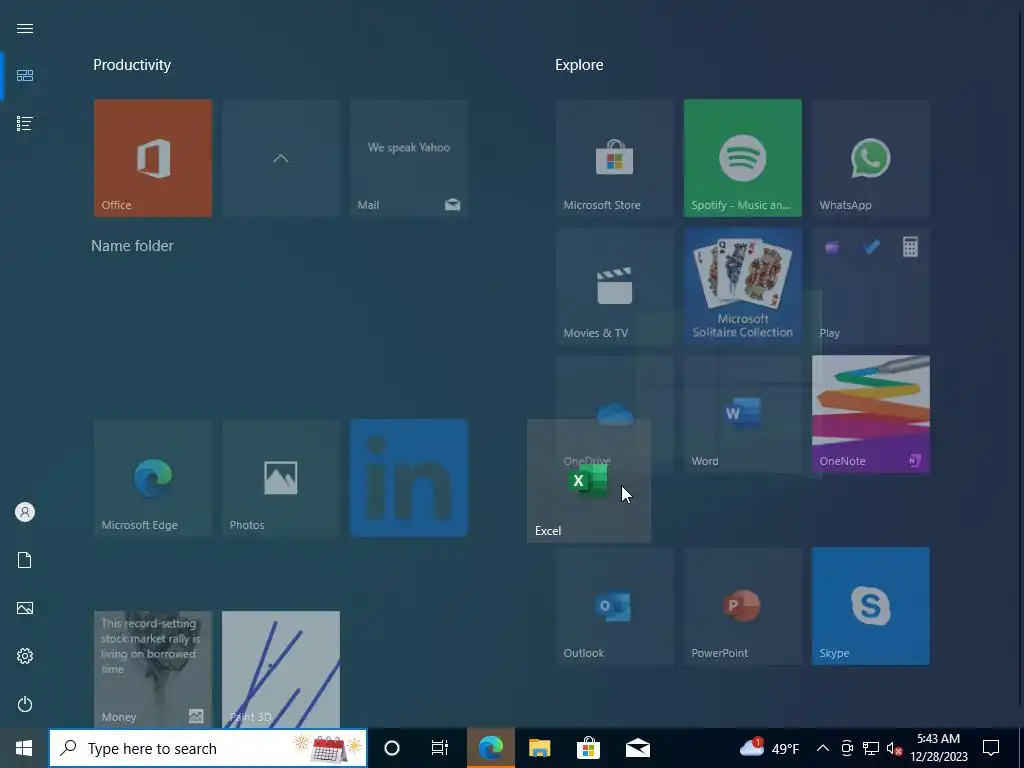Open Microsoft Store from the taskbar
Screen dimensions: 1024x768
pyautogui.click(x=588, y=748)
